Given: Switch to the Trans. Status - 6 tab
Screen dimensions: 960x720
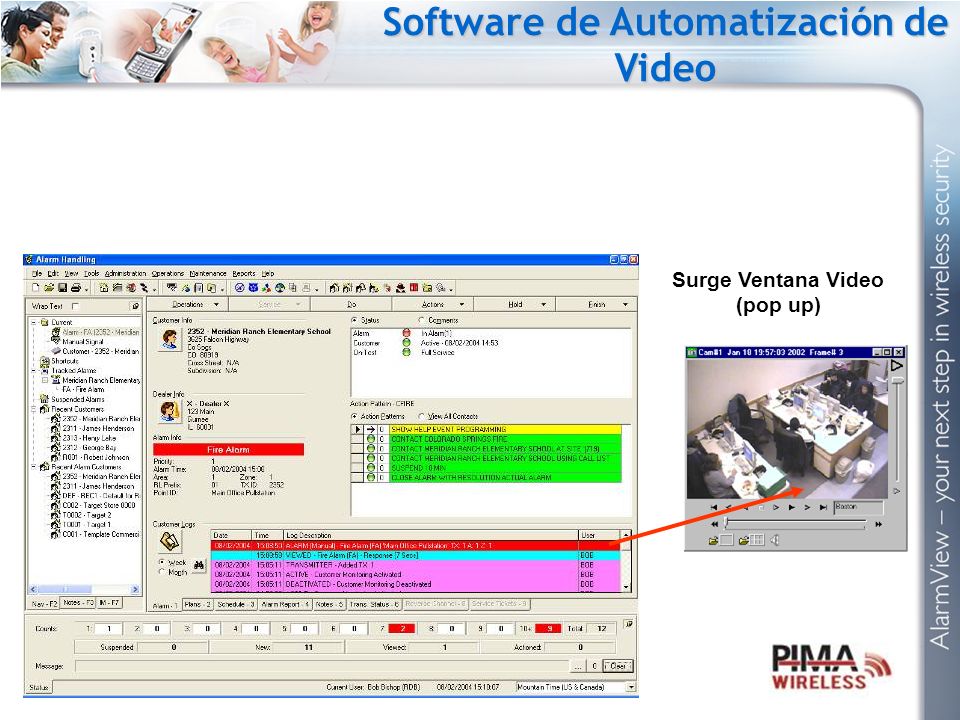Looking at the screenshot, I should tap(375, 604).
